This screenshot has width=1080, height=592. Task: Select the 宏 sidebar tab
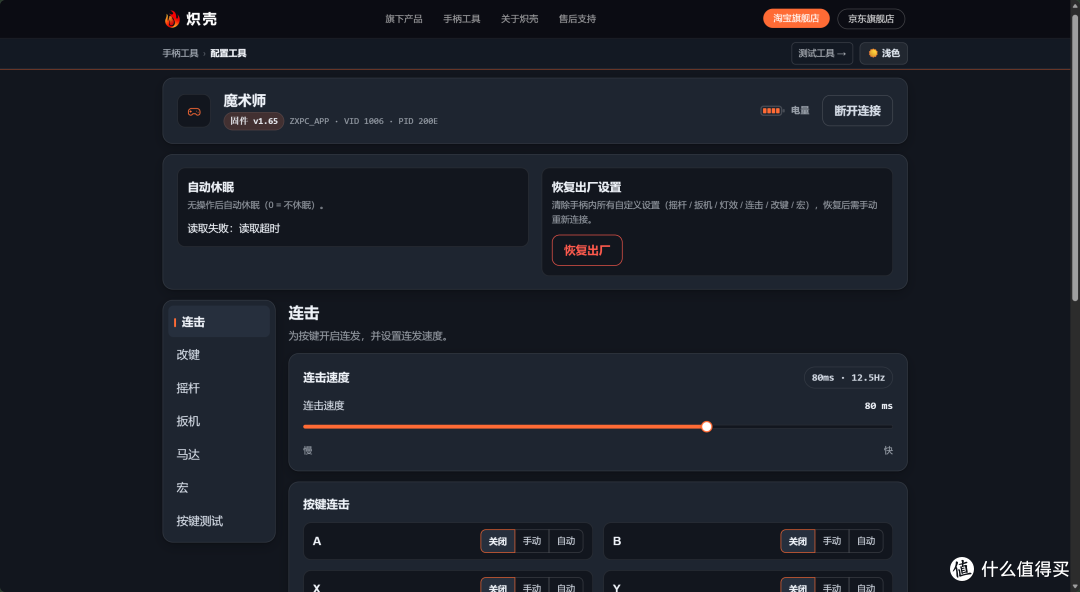click(219, 488)
